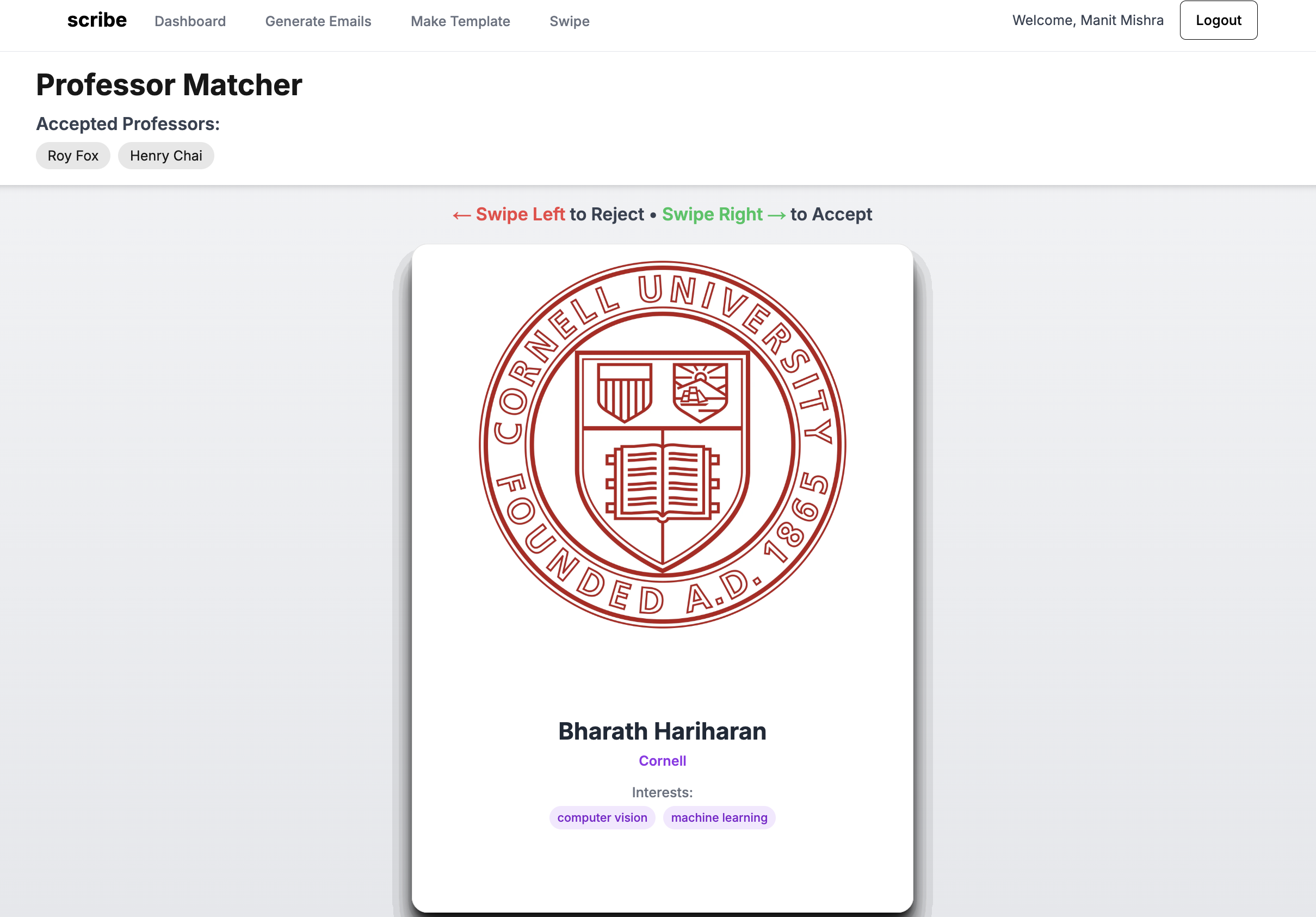1316x917 pixels.
Task: Click the scribe logo
Action: click(x=97, y=20)
